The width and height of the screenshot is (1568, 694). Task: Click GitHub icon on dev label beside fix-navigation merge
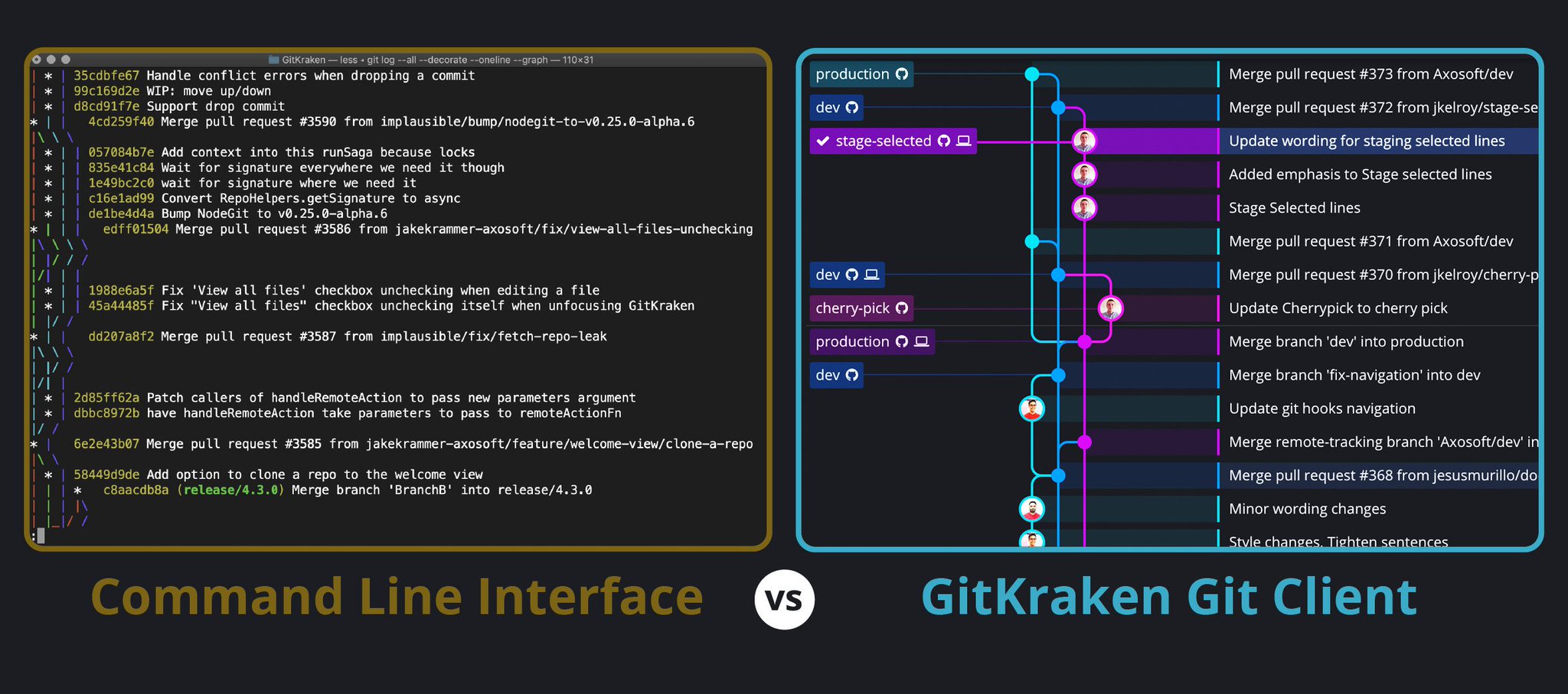click(x=851, y=375)
